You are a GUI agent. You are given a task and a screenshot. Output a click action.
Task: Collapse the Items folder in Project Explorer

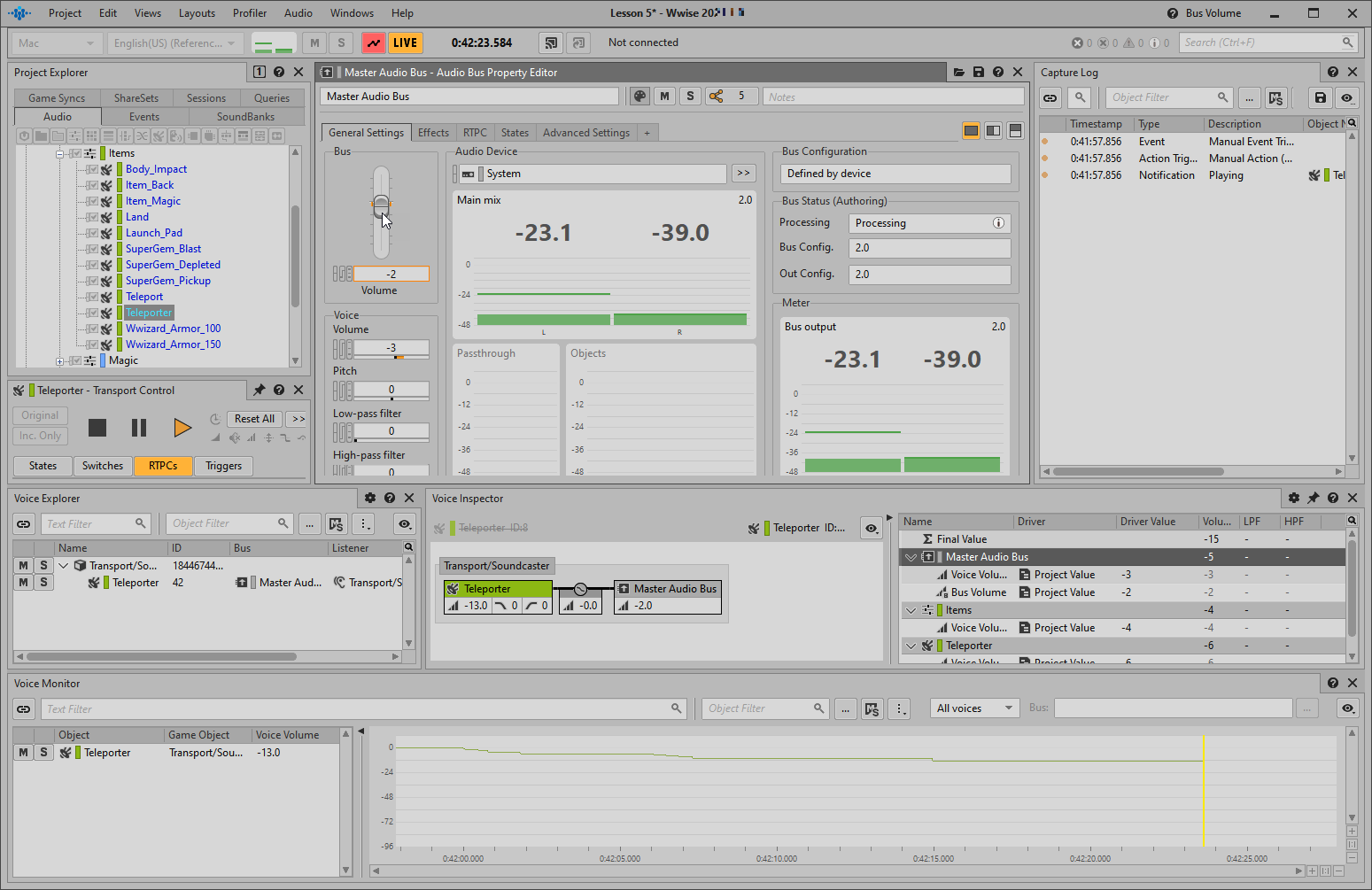point(60,153)
